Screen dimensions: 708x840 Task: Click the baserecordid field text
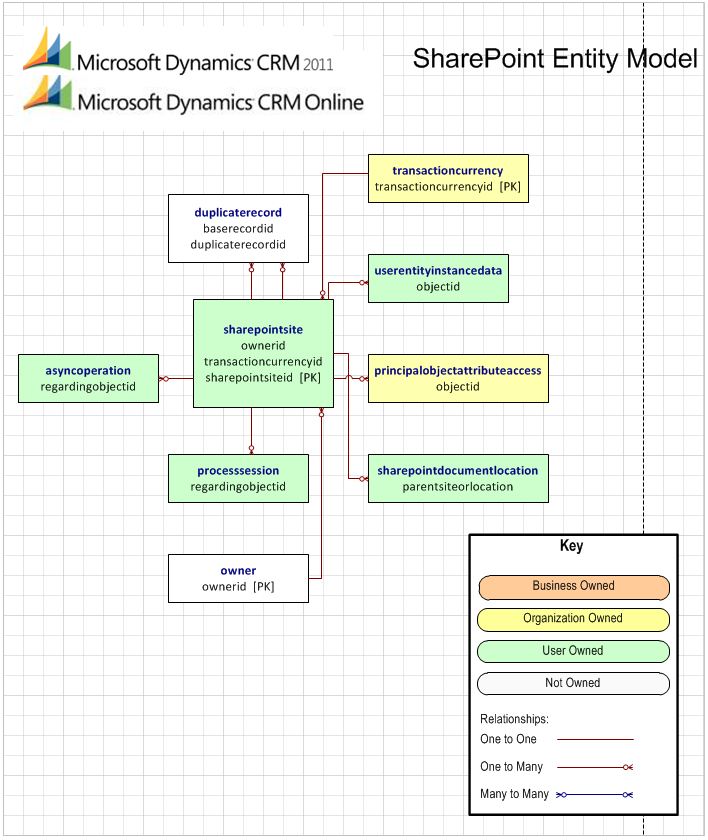[x=238, y=228]
